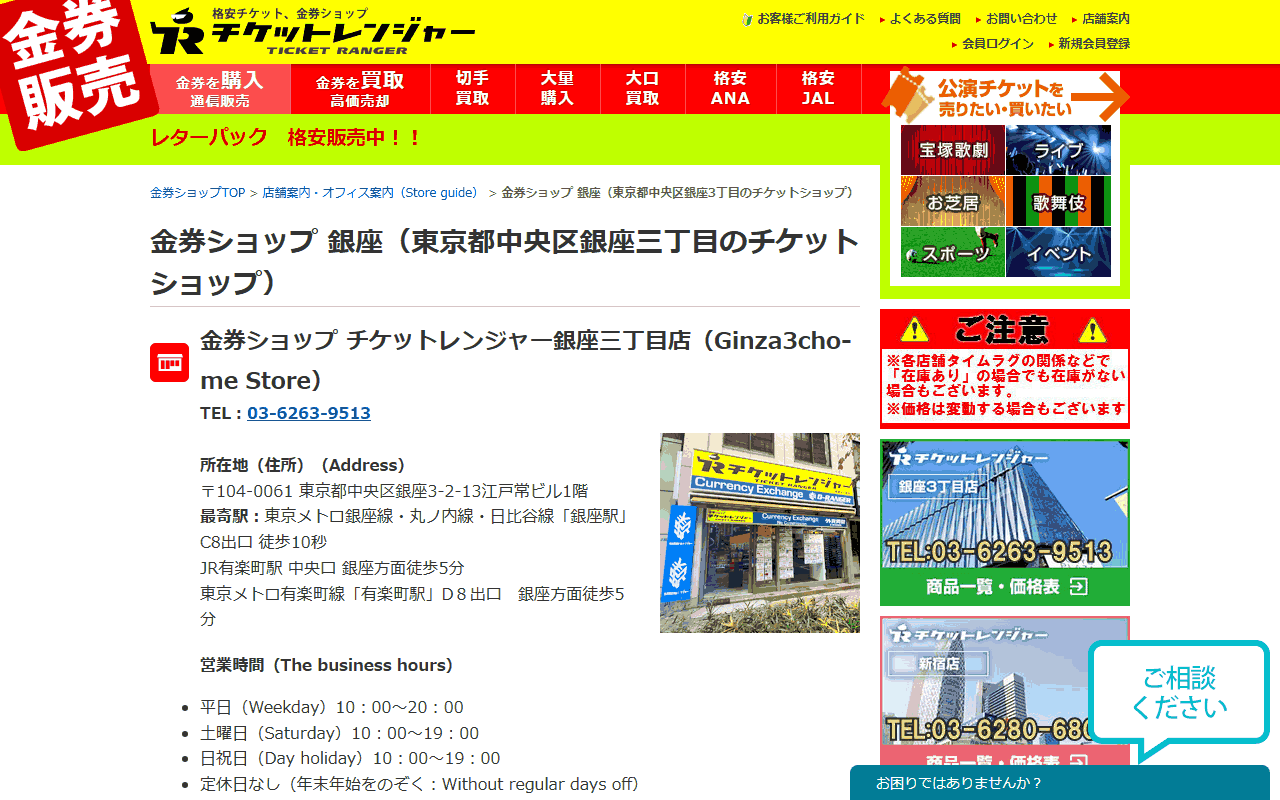Viewport: 1280px width, 800px height.
Task: Click the 土曜日（Saturday）10：00～19：00 hours line
Action: [x=340, y=733]
